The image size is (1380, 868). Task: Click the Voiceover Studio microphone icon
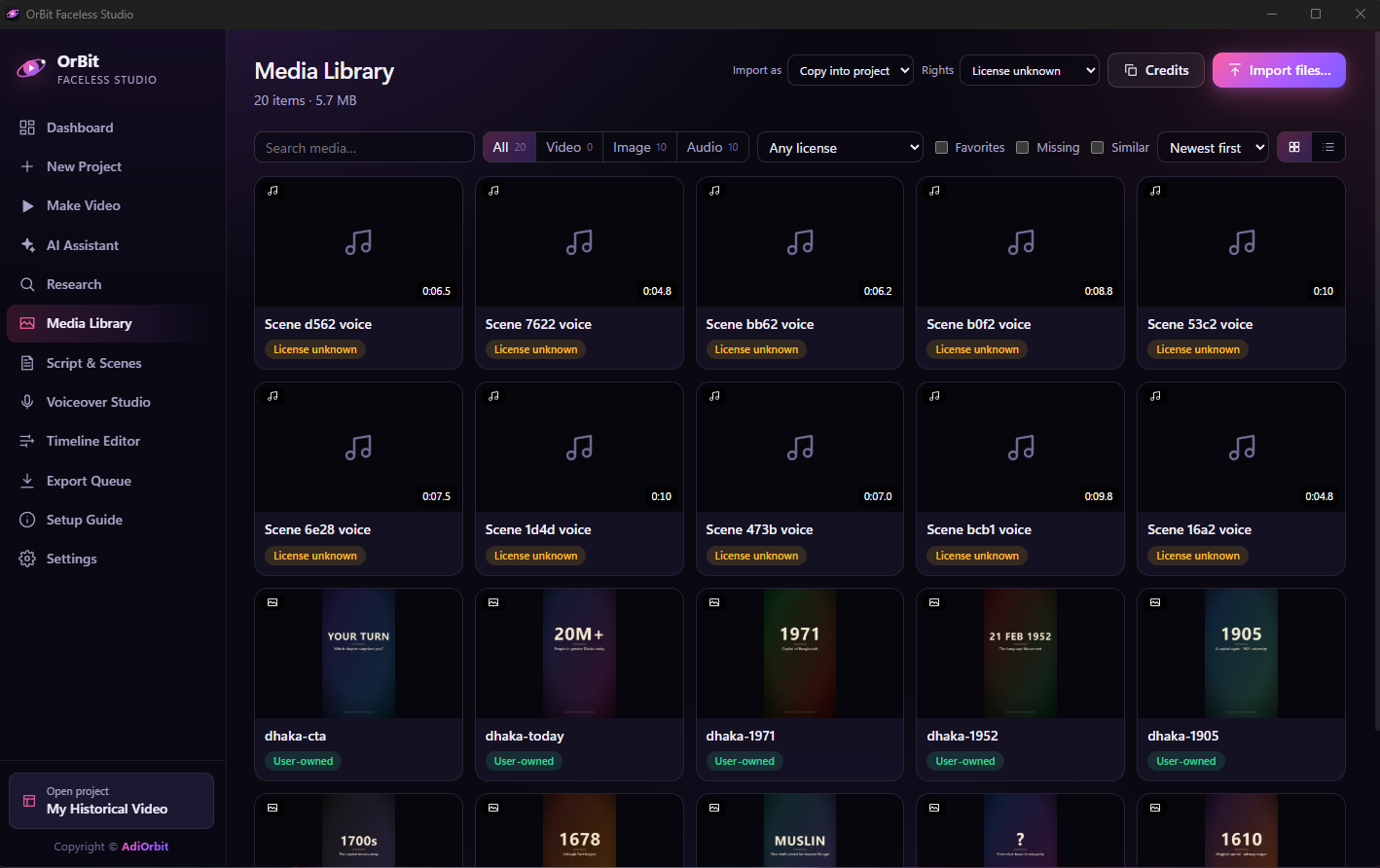[x=27, y=402]
